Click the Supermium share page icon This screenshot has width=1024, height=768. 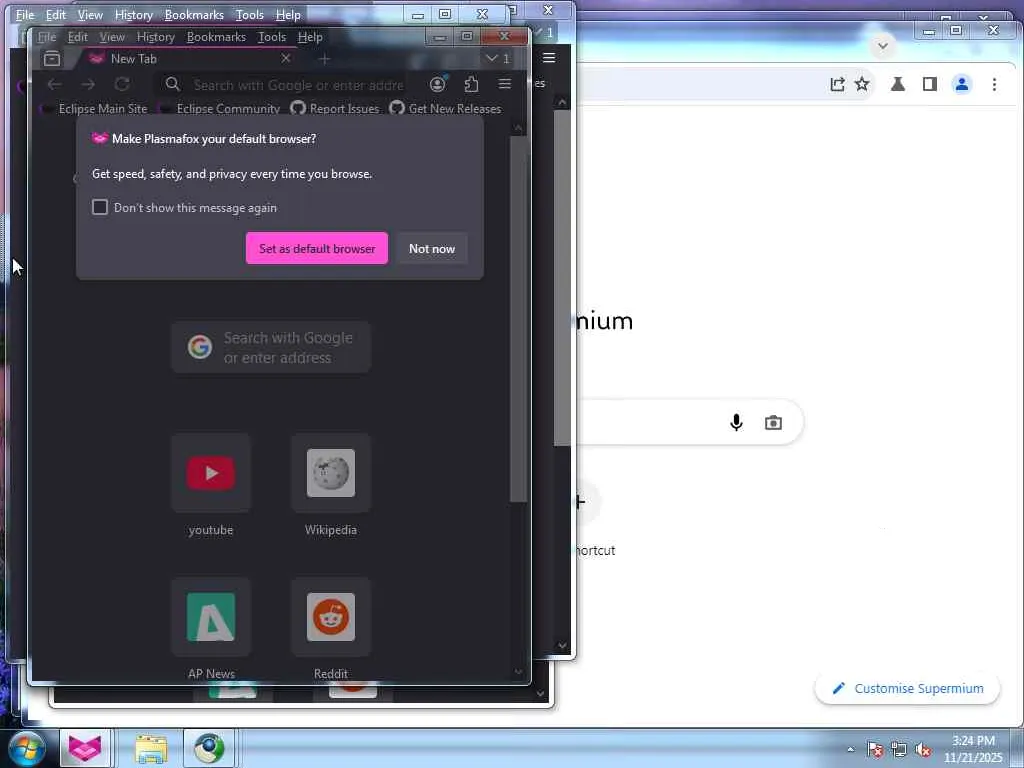coord(837,84)
